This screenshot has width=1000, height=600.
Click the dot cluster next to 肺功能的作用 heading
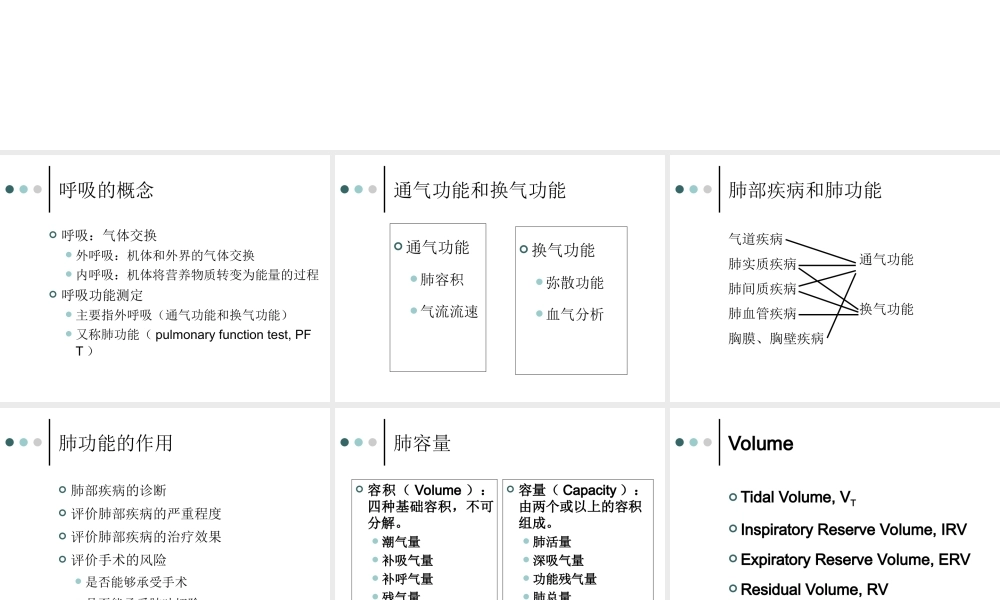point(23,441)
